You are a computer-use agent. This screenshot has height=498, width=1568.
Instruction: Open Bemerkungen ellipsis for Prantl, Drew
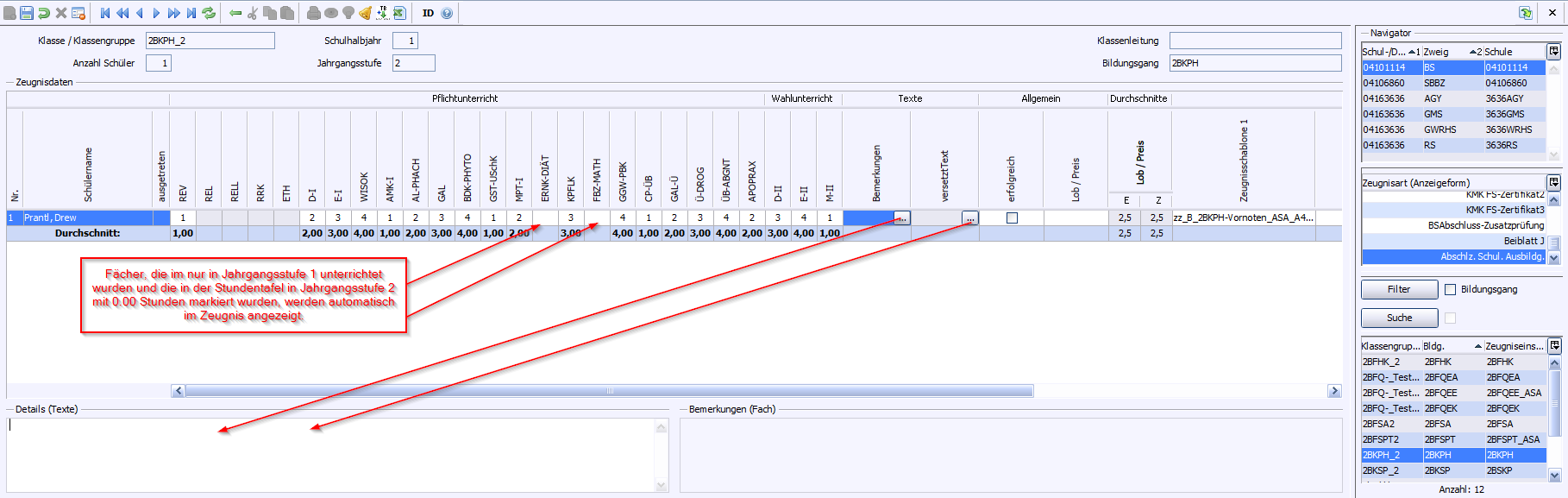[x=901, y=218]
